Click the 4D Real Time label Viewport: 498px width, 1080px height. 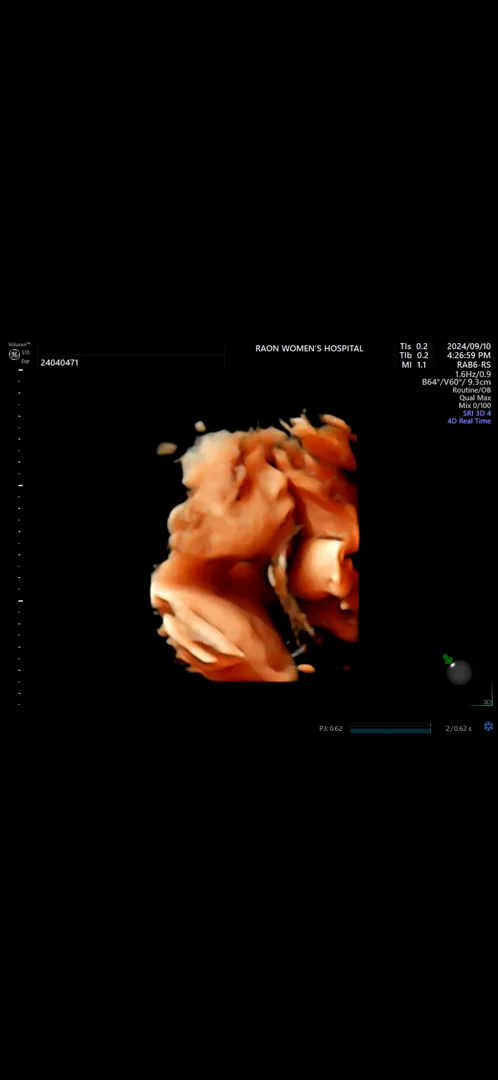469,421
